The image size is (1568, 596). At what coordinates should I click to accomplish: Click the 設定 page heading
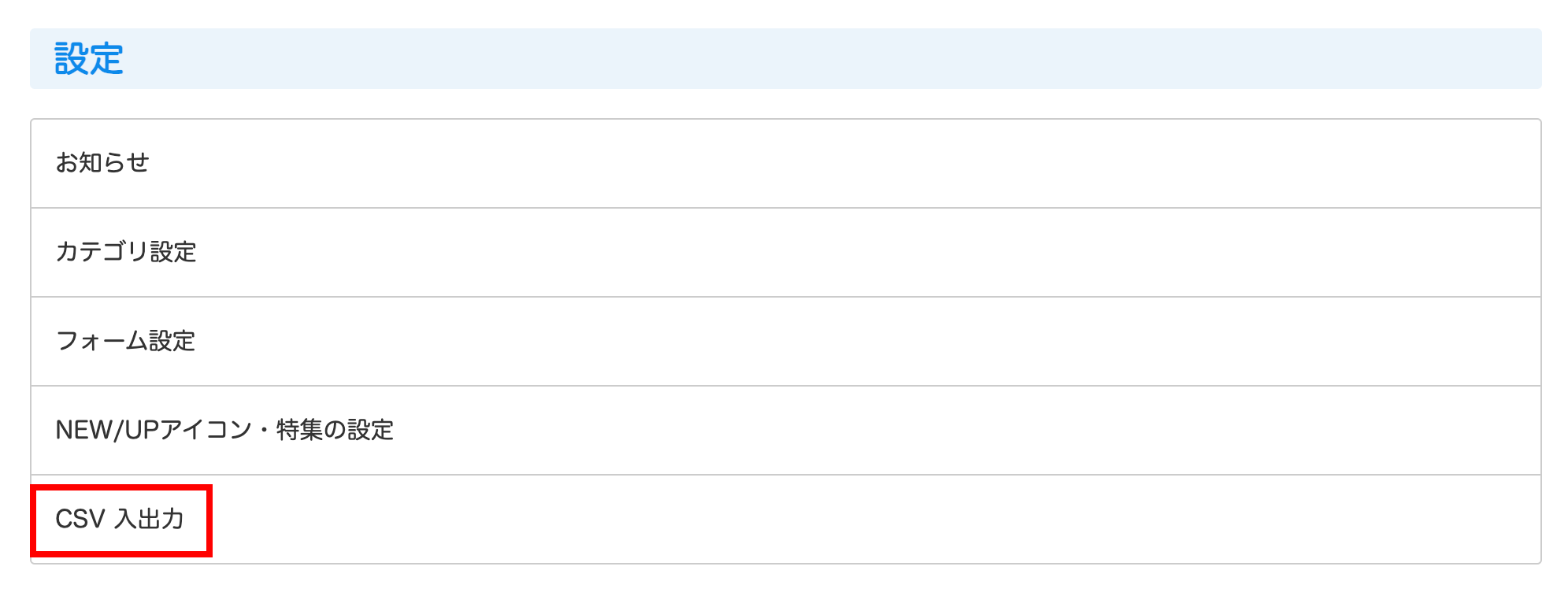(89, 59)
